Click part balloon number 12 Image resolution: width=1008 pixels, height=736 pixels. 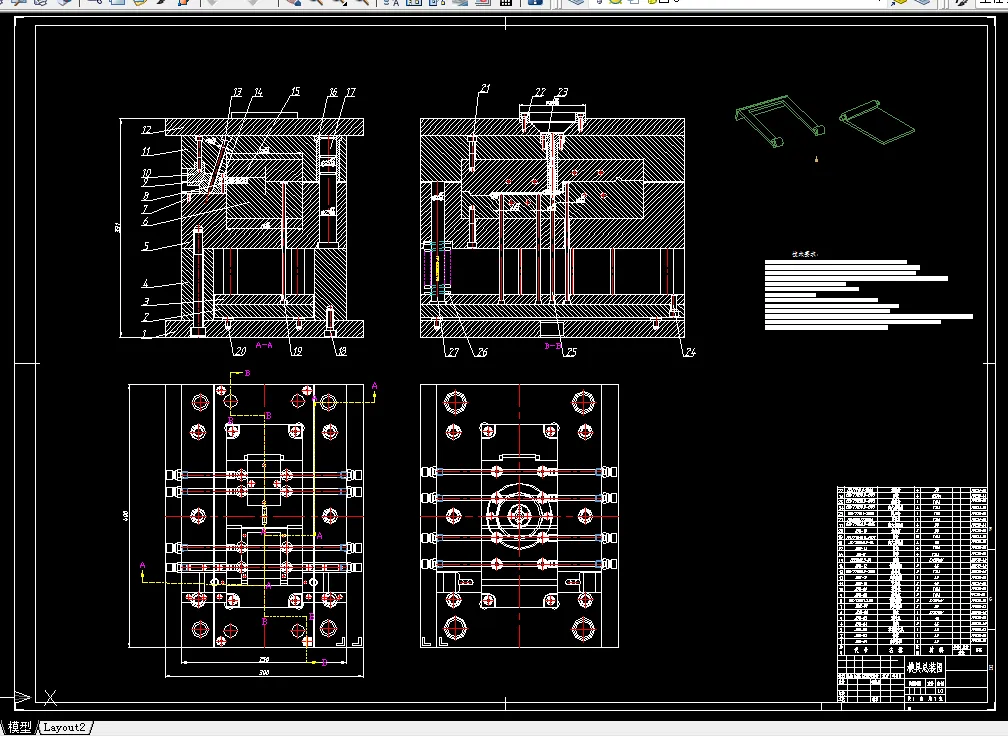coord(147,129)
